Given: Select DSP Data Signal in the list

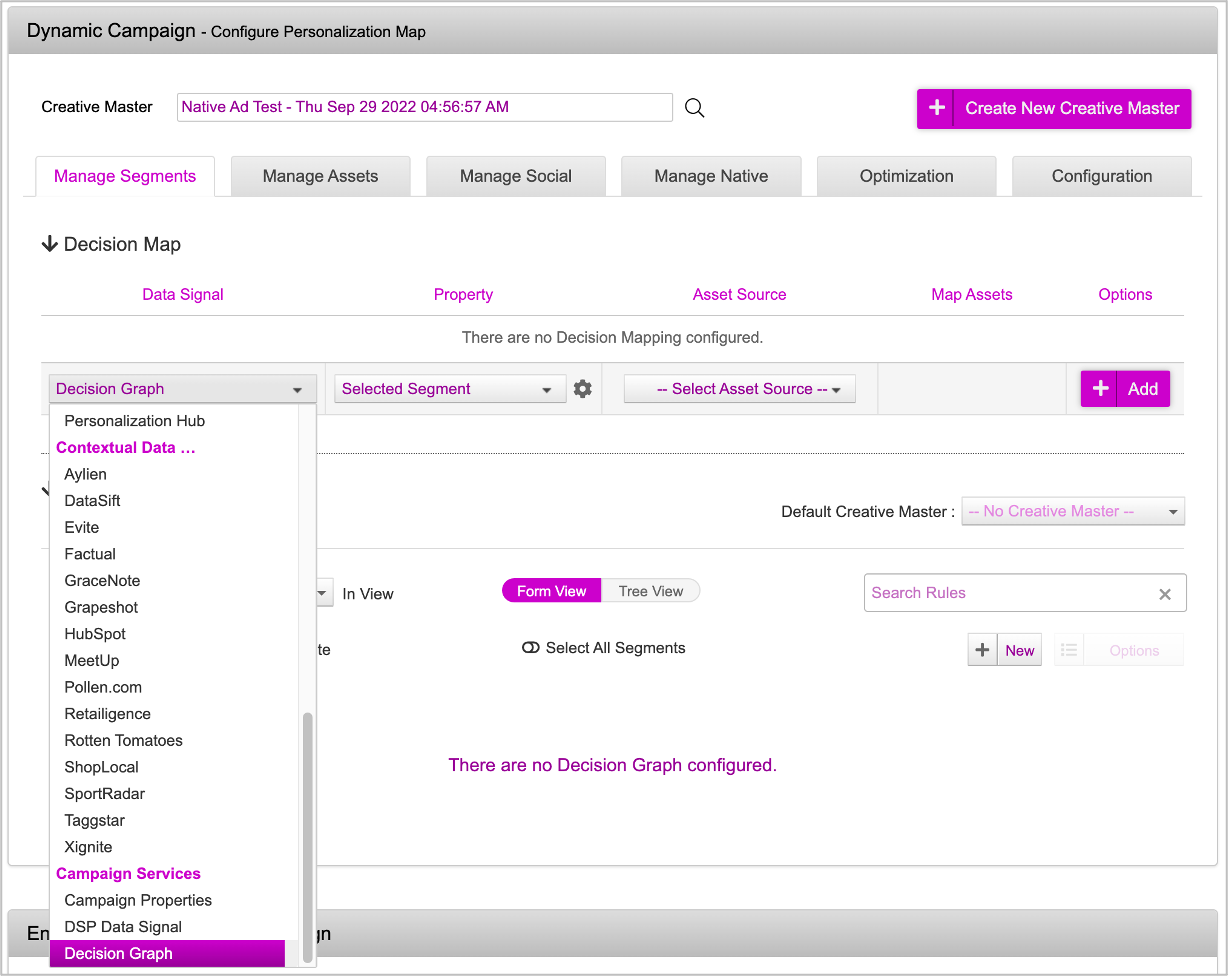Looking at the screenshot, I should (123, 927).
